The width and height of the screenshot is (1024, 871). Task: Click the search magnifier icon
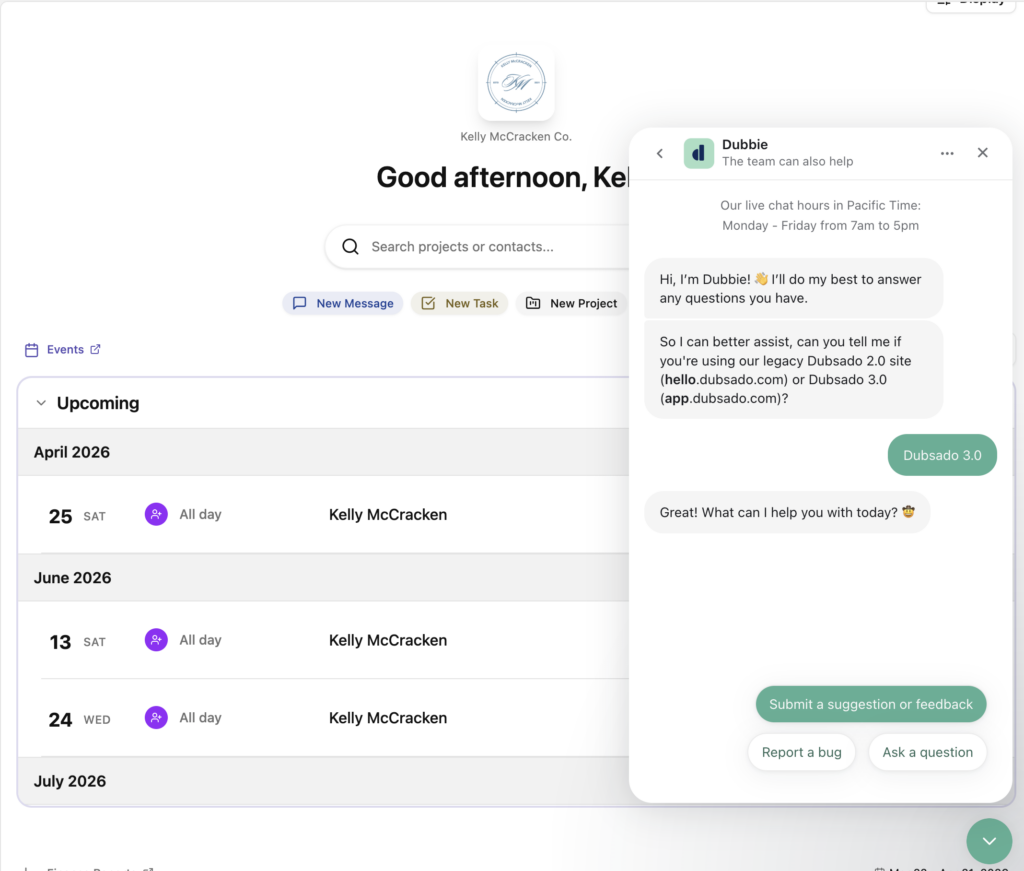tap(350, 247)
